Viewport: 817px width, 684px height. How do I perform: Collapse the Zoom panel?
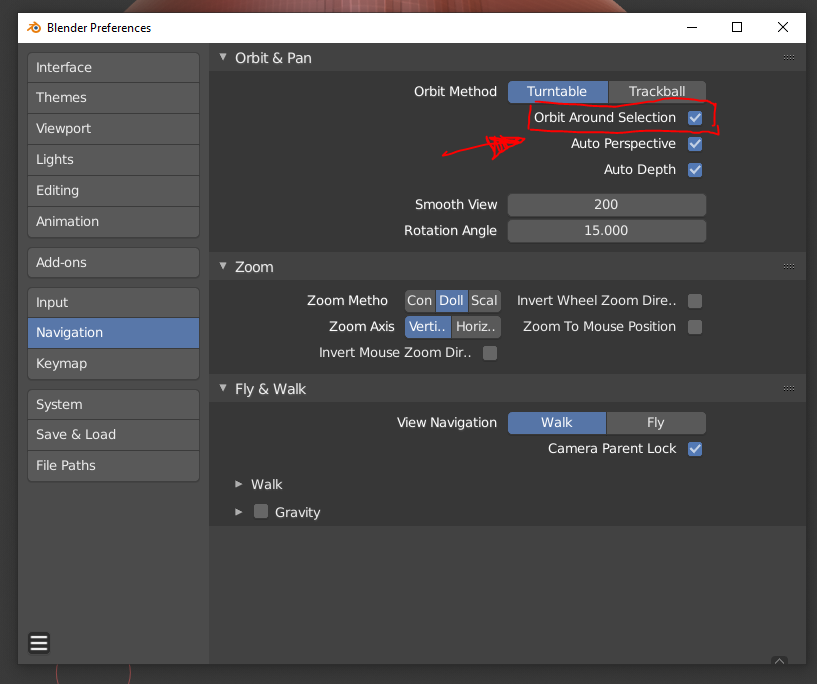point(223,266)
